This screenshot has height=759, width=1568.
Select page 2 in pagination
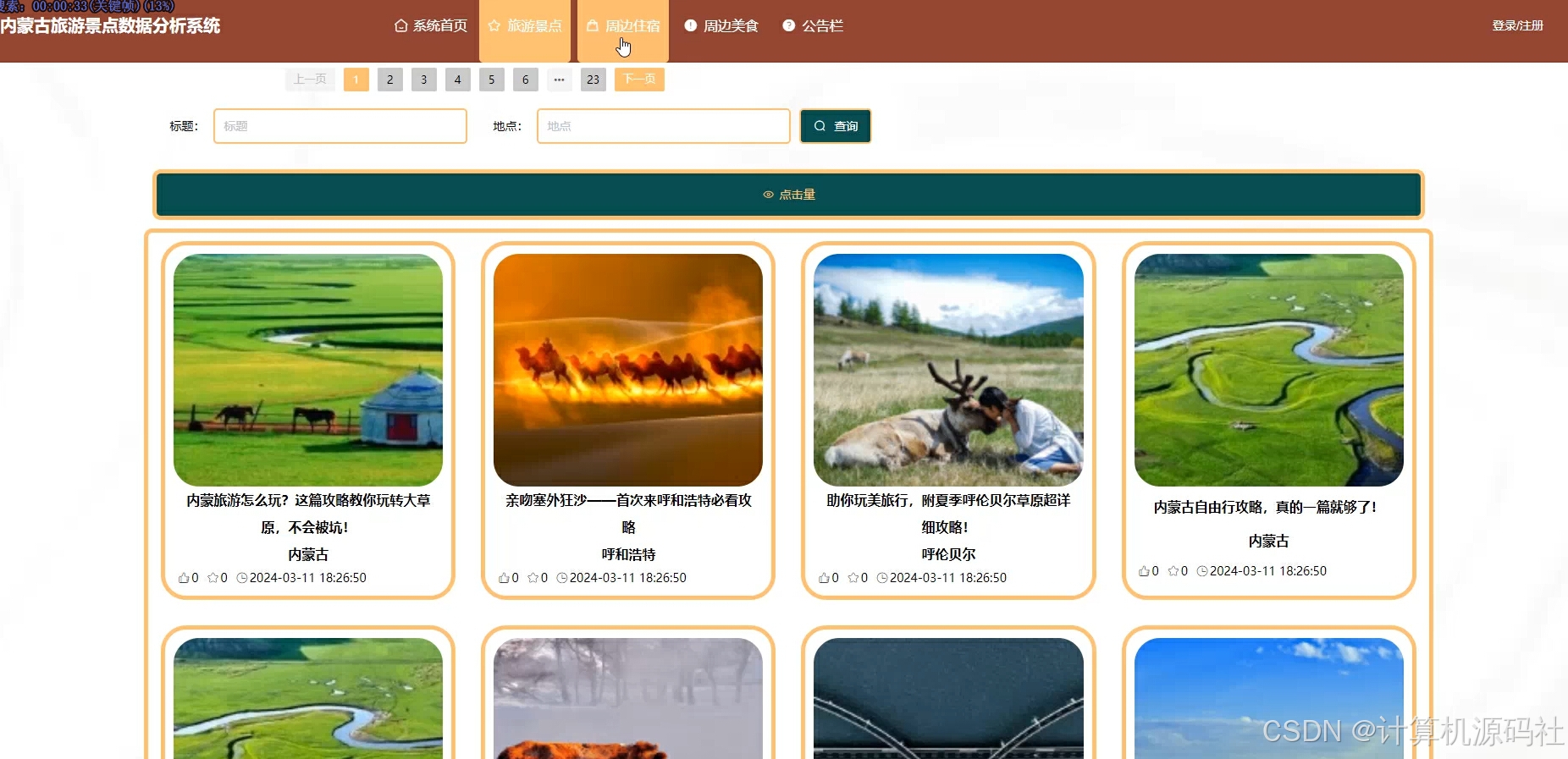pyautogui.click(x=390, y=80)
